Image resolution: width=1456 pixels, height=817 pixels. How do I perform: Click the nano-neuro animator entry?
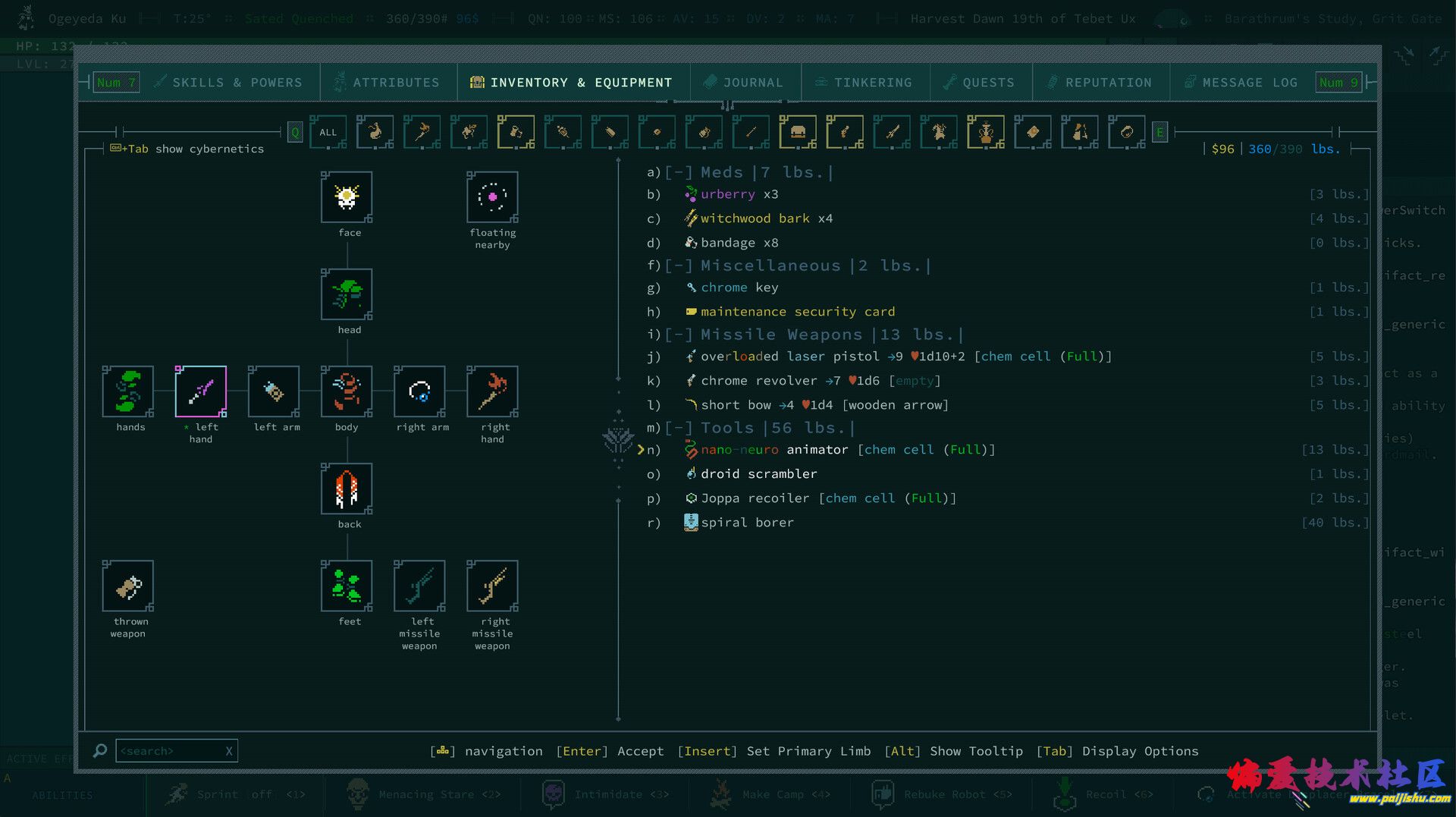point(773,450)
